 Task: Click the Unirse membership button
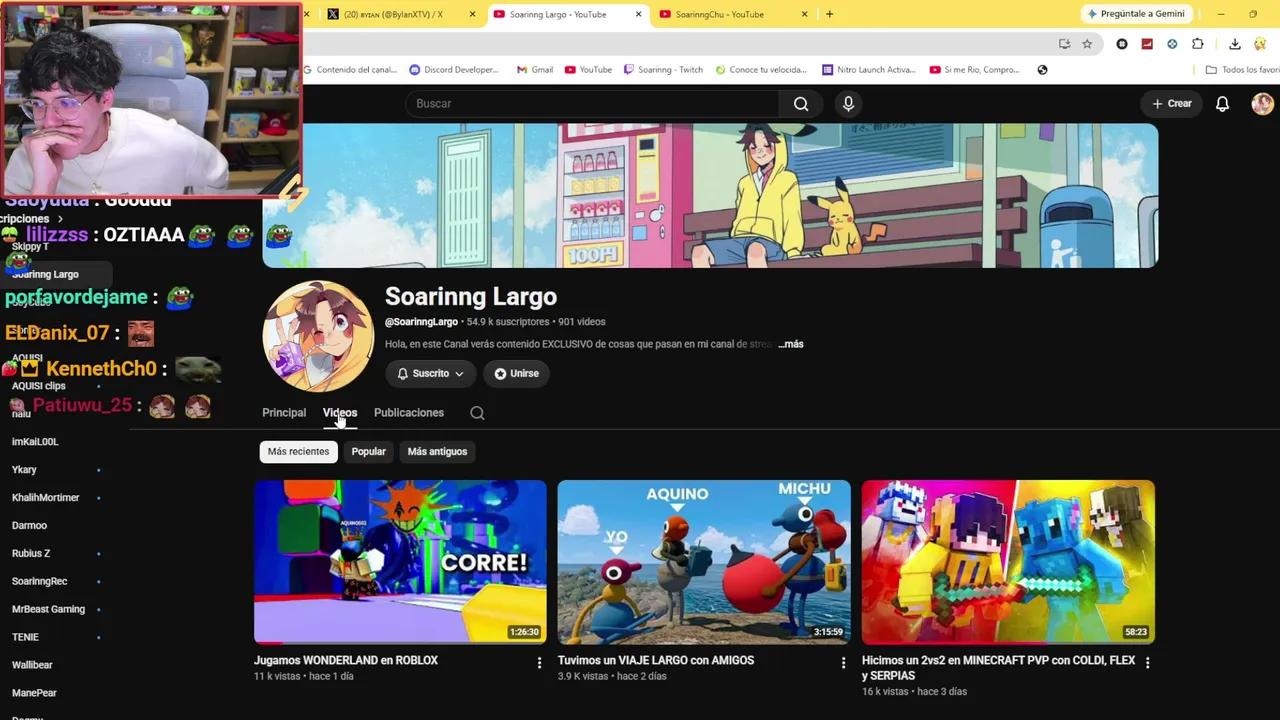point(516,374)
